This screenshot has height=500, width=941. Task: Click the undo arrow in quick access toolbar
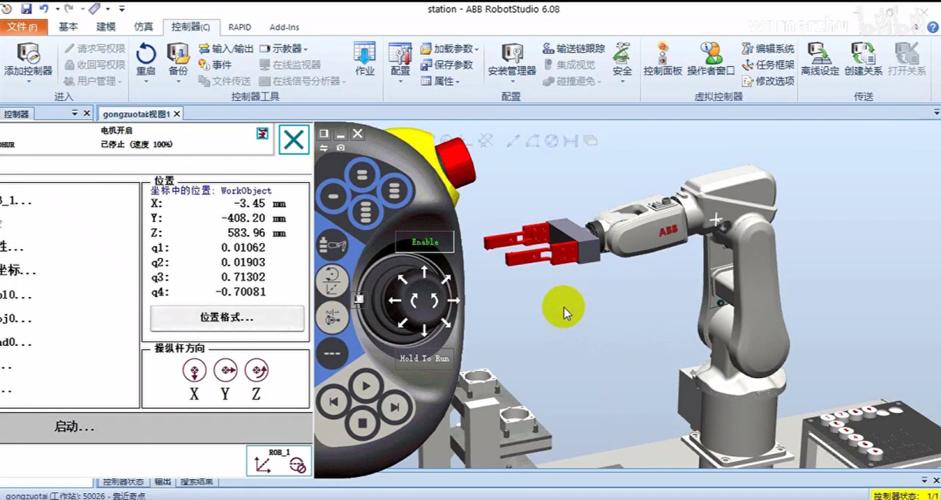click(44, 9)
